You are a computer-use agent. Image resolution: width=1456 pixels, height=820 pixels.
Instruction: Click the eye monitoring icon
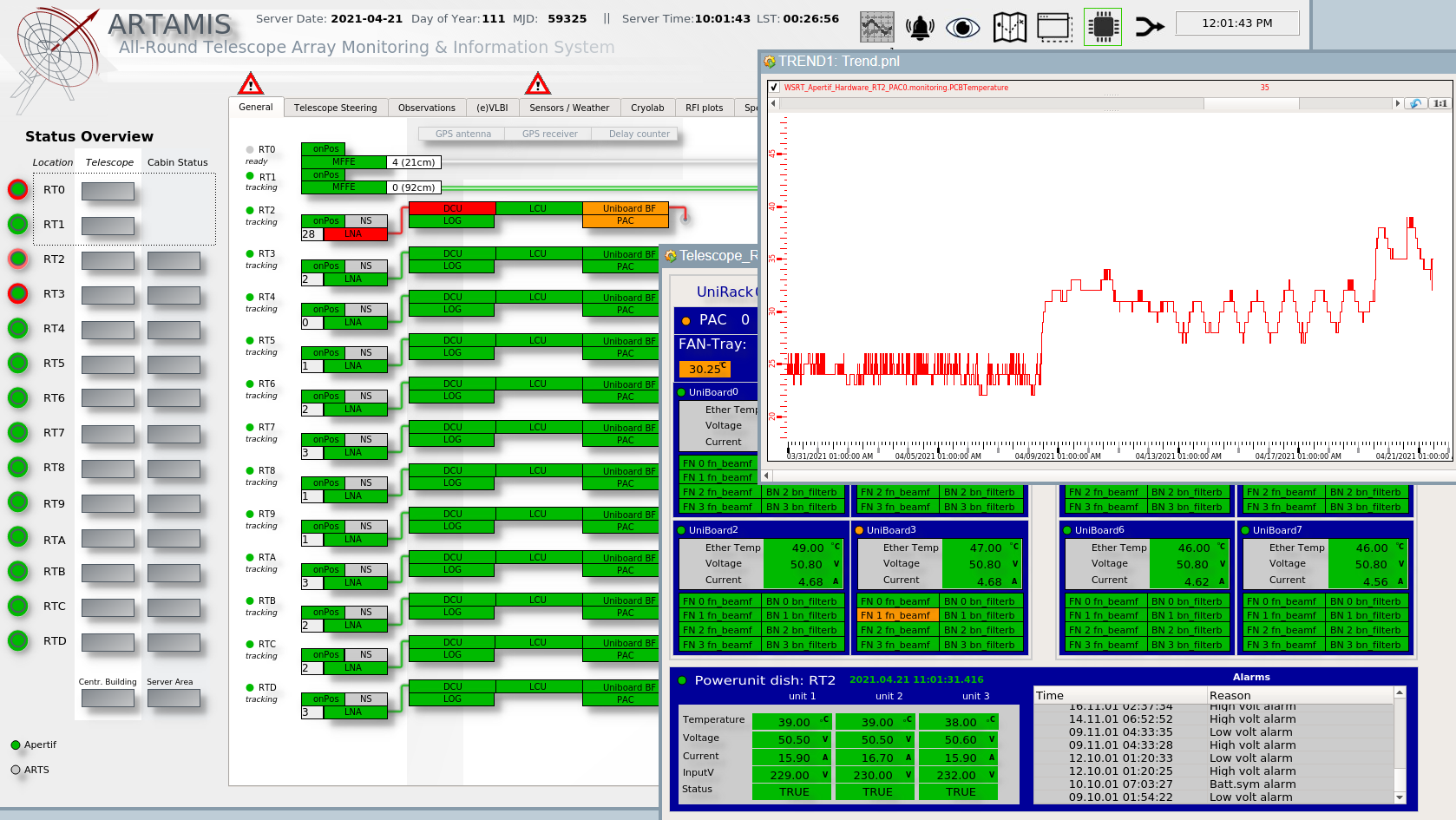pos(962,28)
